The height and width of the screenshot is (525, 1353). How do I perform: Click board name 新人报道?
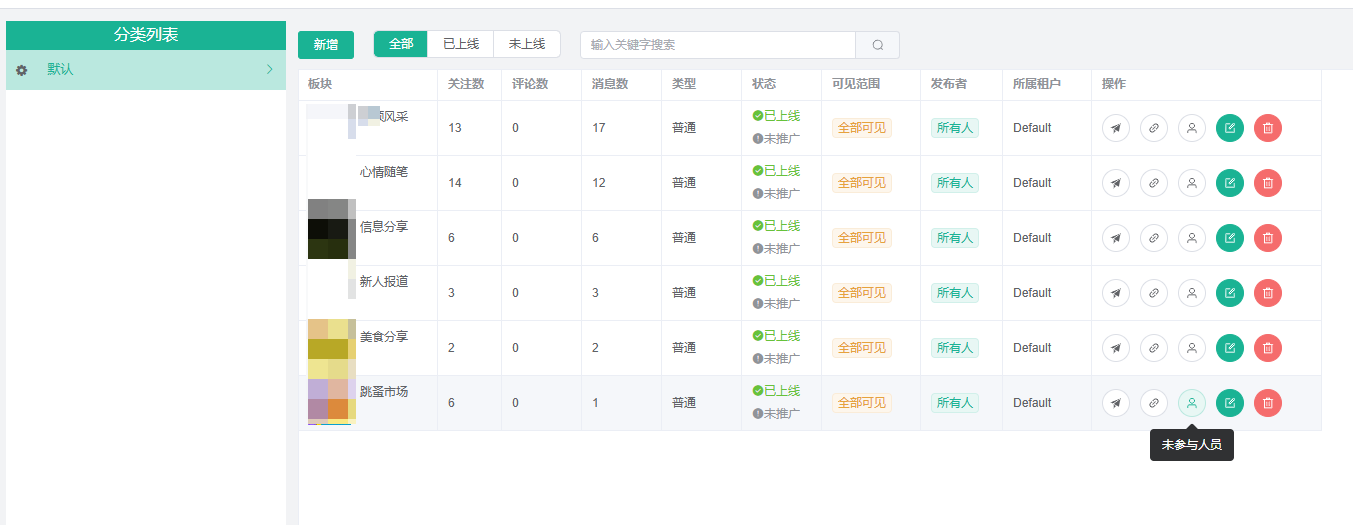point(384,282)
